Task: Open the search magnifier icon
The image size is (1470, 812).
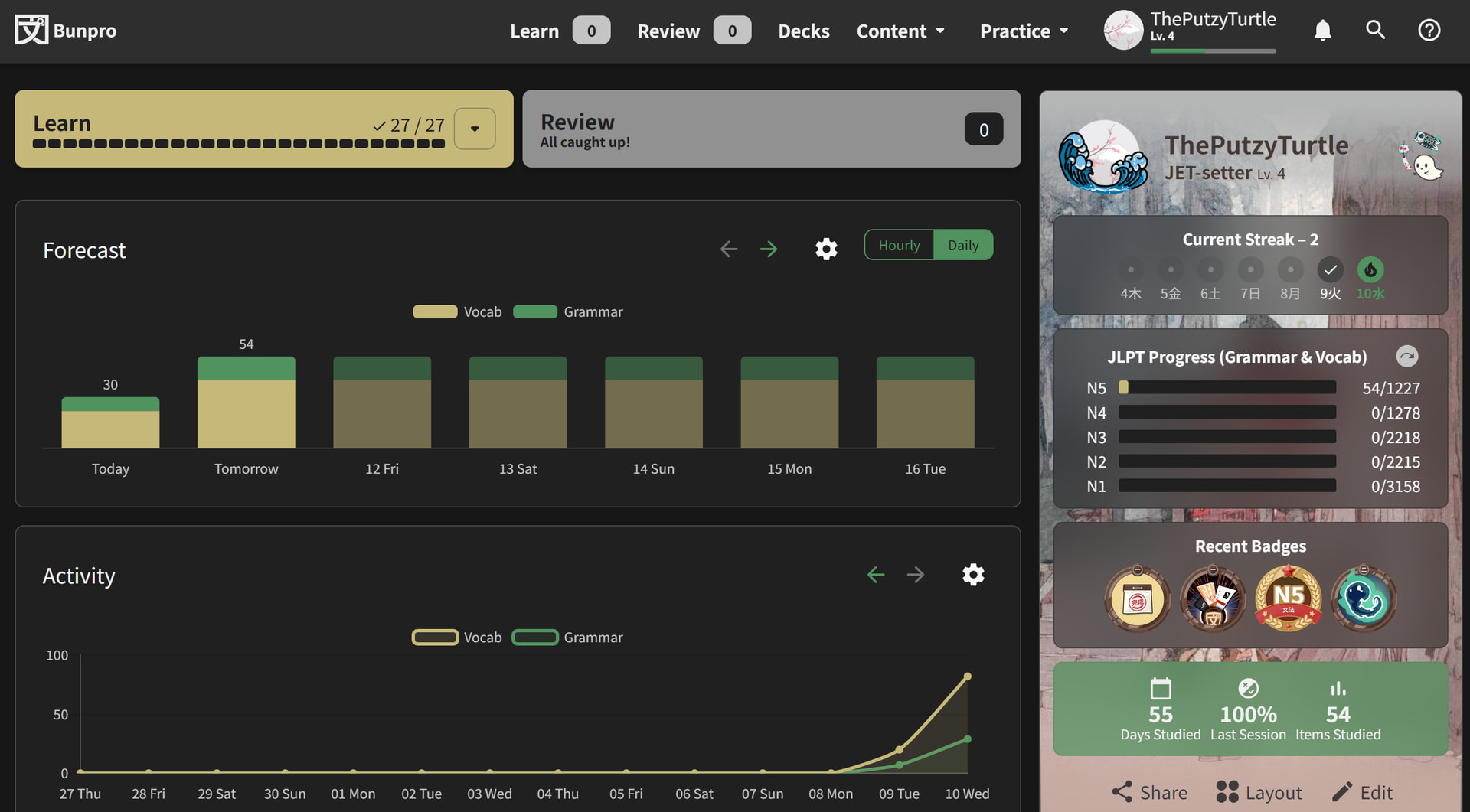Action: (1376, 31)
